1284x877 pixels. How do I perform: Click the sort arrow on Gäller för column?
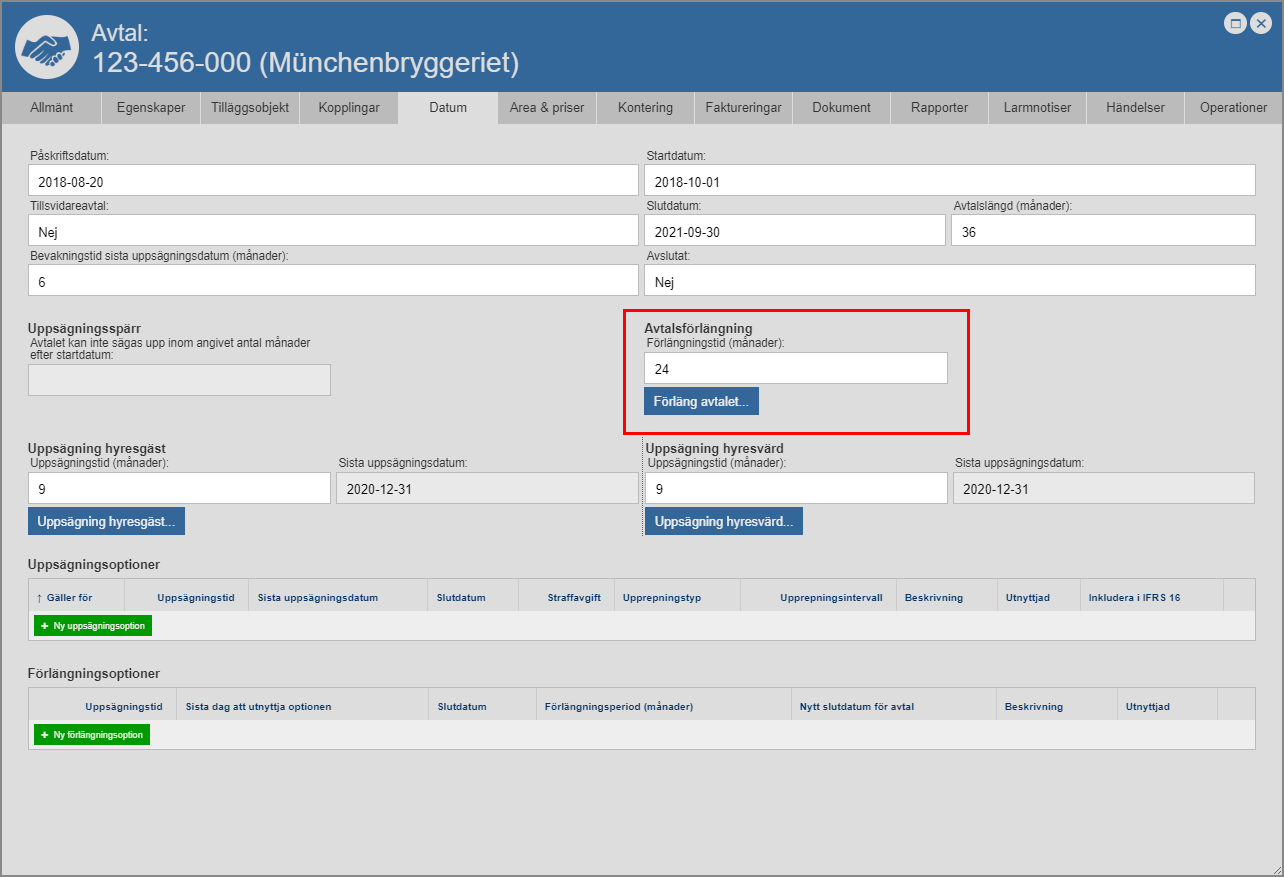pos(39,598)
